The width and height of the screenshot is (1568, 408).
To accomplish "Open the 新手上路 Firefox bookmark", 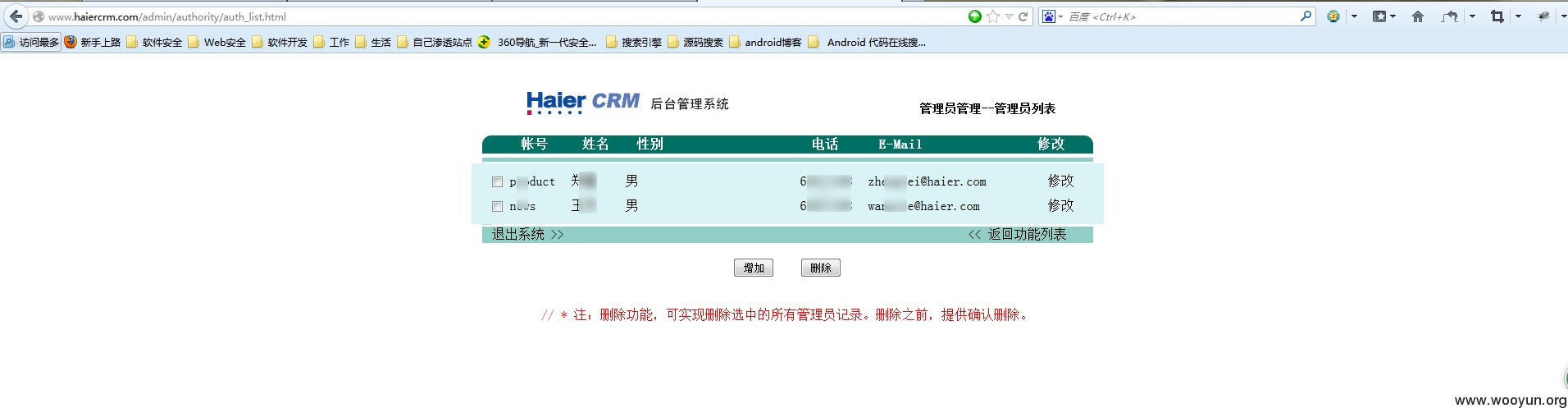I will (x=93, y=42).
